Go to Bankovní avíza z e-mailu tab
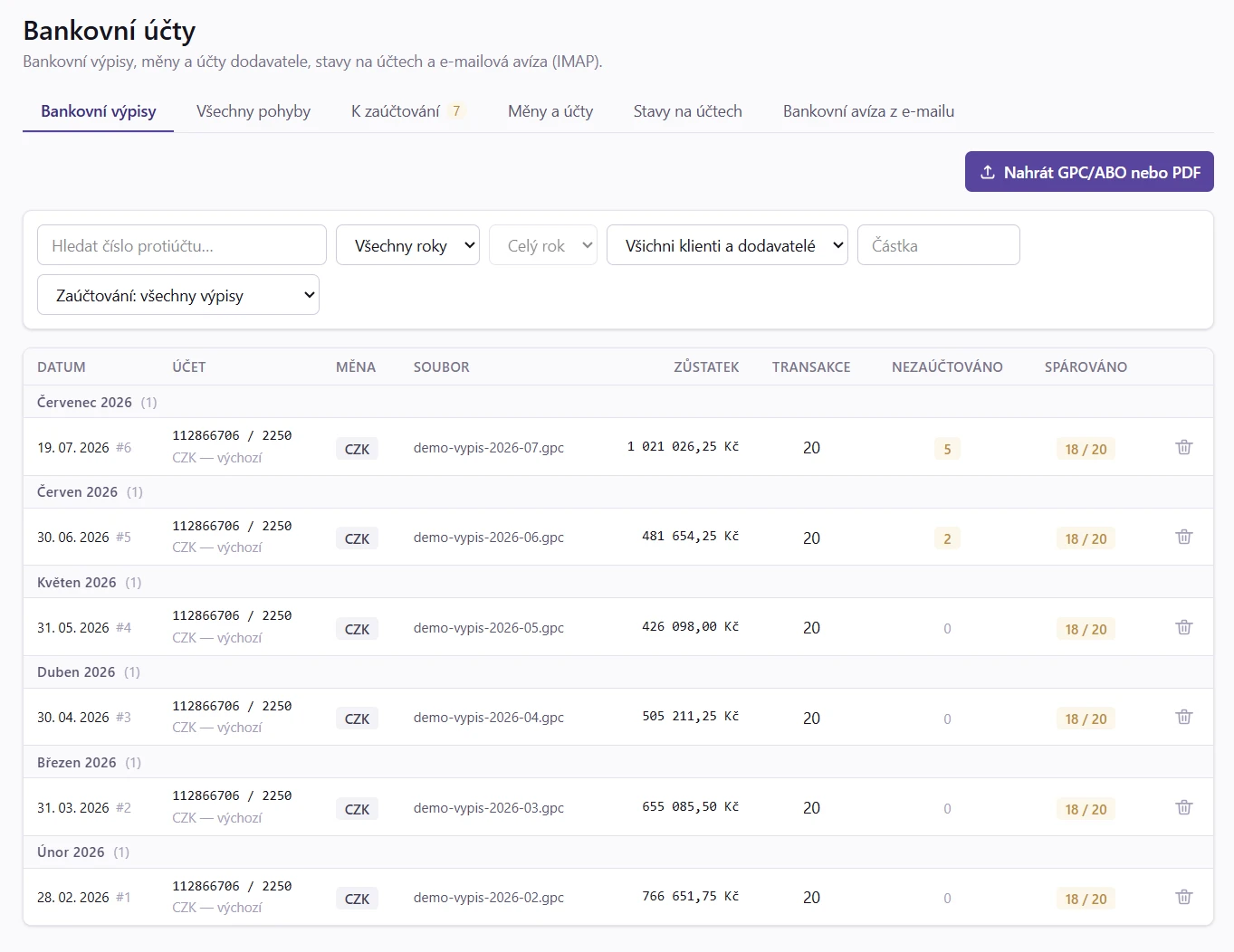The height and width of the screenshot is (952, 1234). pyautogui.click(x=868, y=111)
